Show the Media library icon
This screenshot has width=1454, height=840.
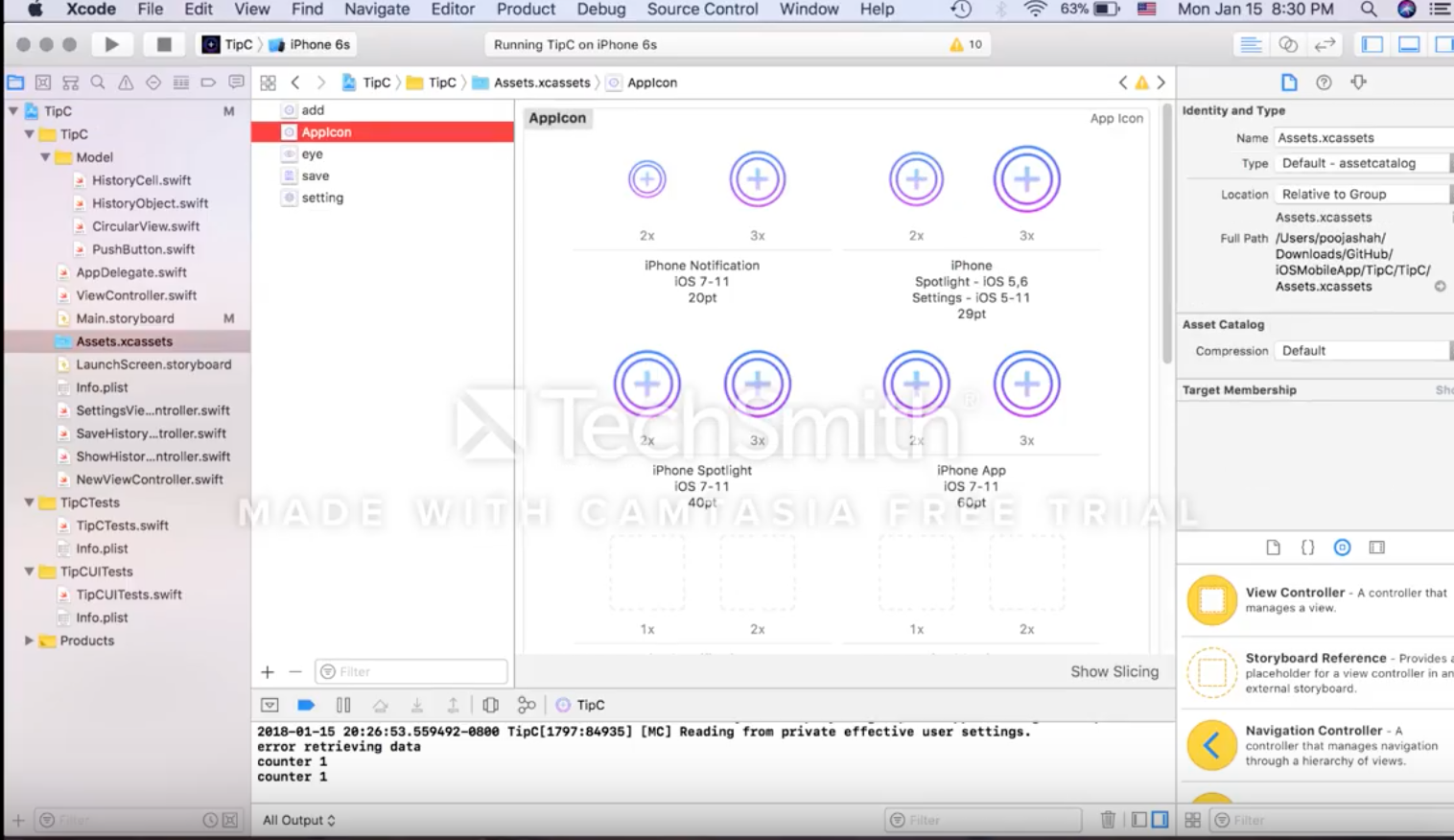(1376, 548)
